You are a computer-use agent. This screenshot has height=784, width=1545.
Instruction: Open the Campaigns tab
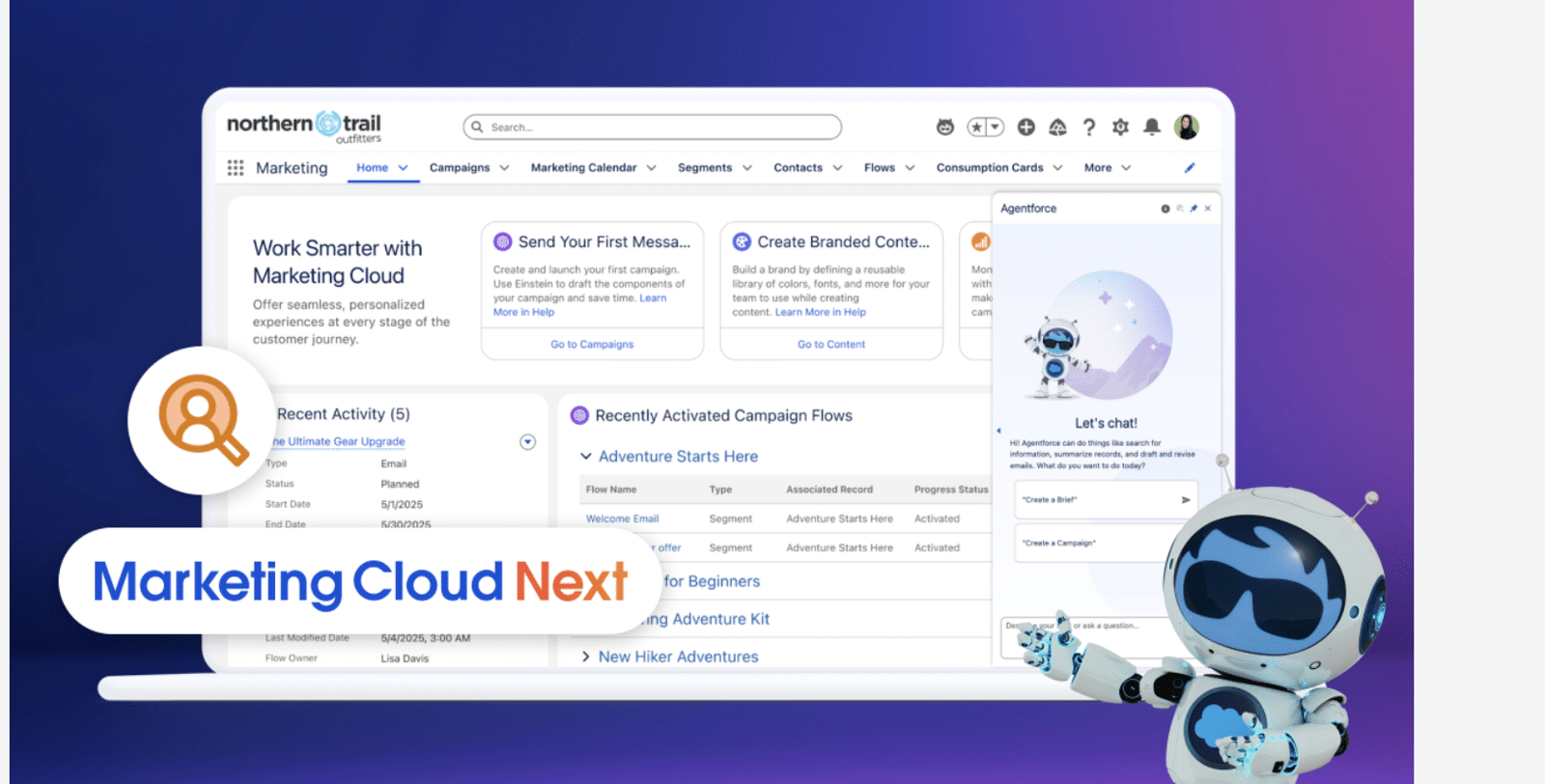tap(460, 168)
